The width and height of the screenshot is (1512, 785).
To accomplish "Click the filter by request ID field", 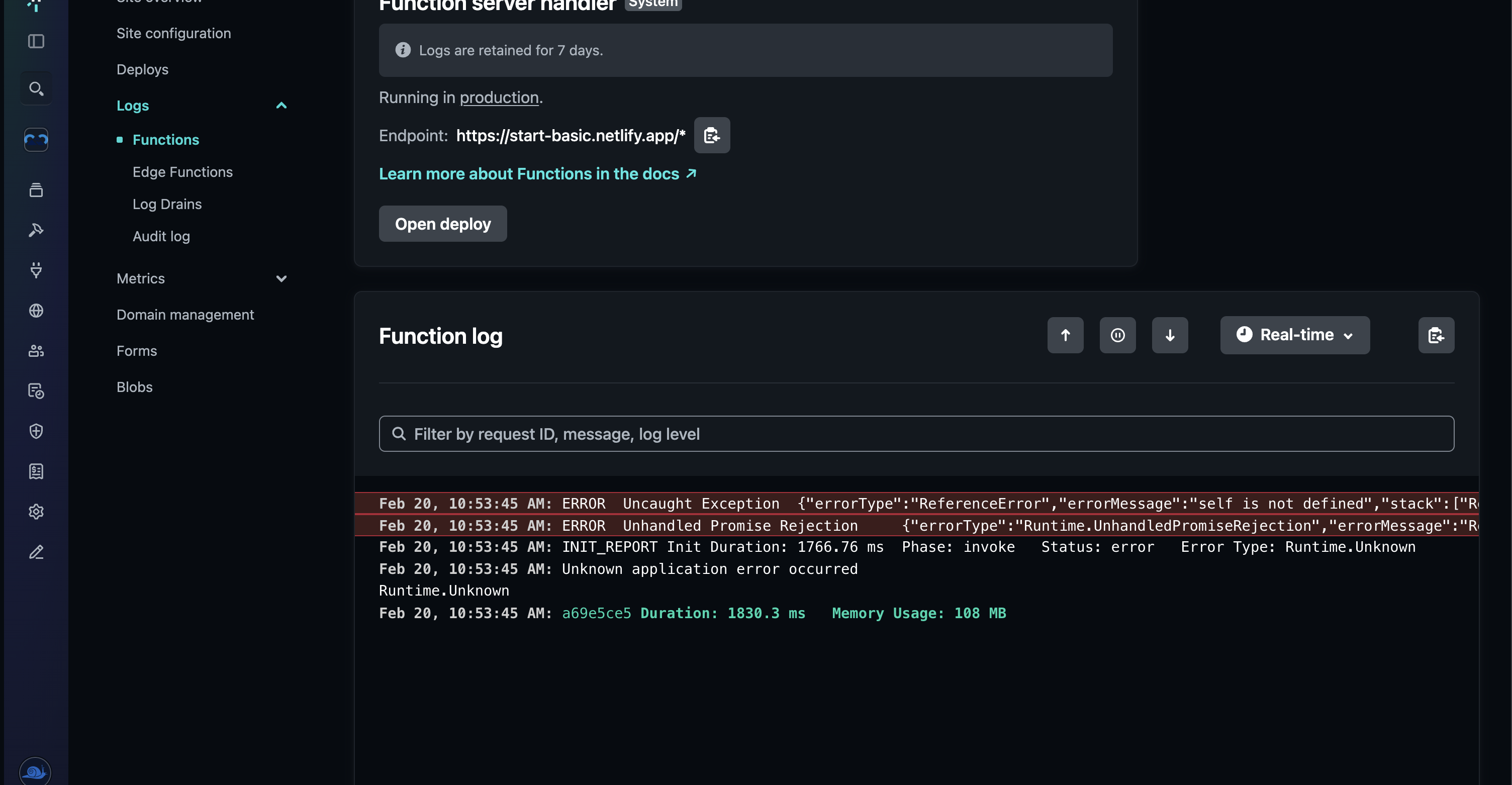I will (917, 434).
